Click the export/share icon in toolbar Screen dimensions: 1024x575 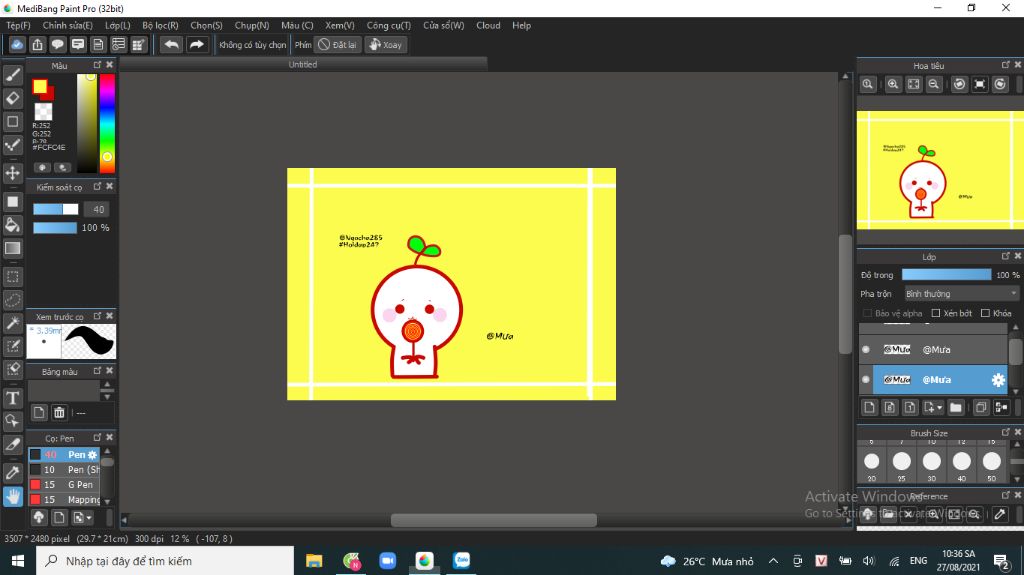tap(37, 44)
